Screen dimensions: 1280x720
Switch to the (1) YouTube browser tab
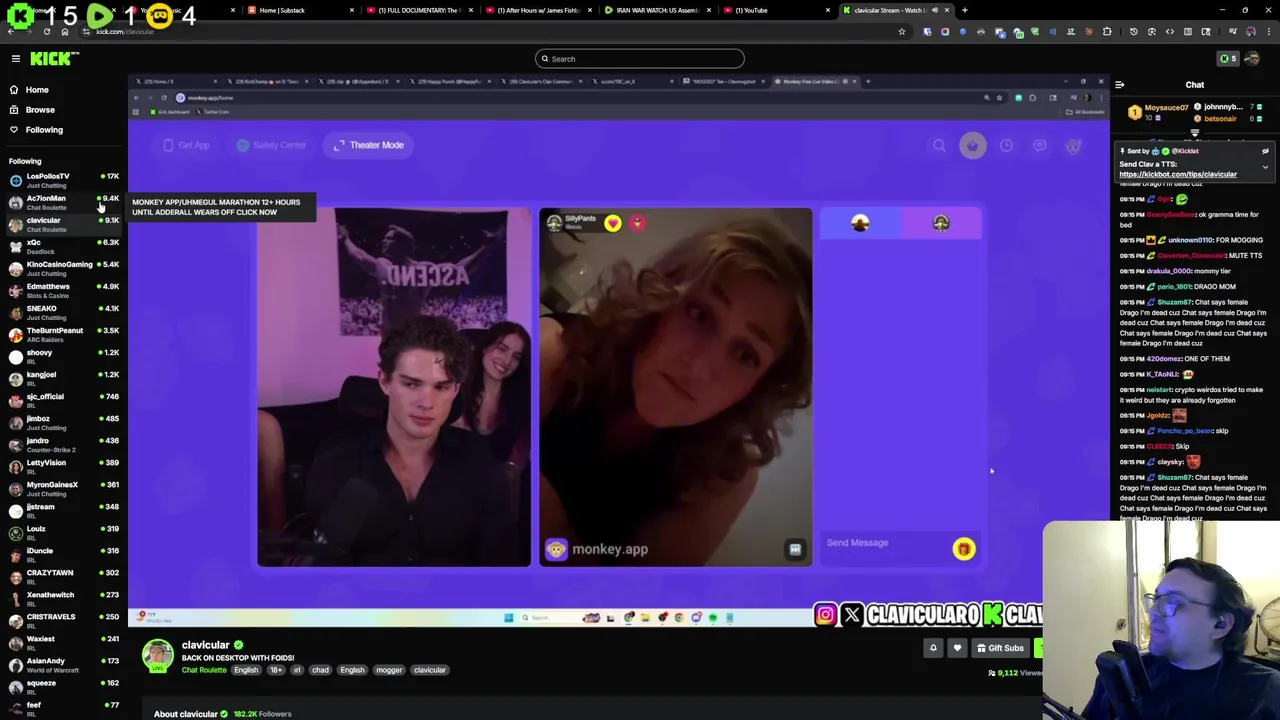[776, 10]
